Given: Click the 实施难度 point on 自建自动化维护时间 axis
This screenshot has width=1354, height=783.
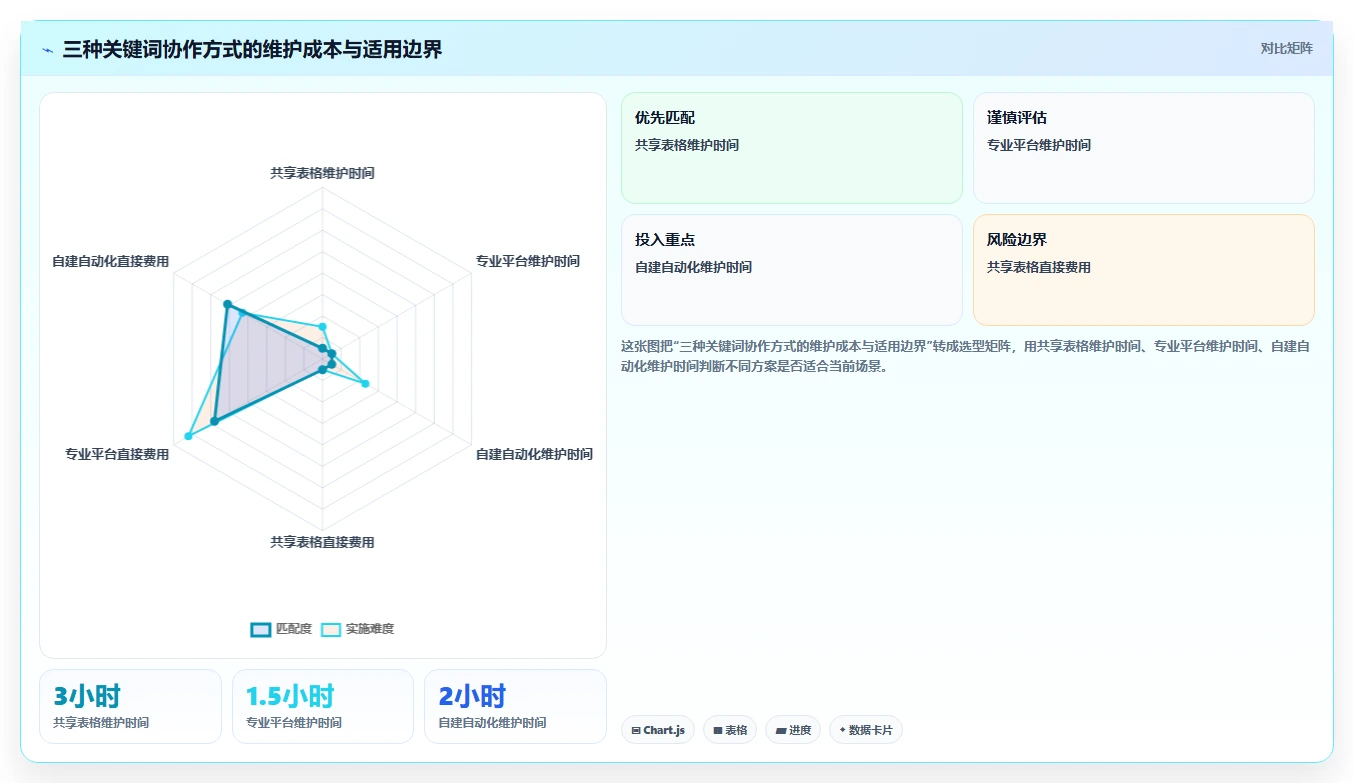Looking at the screenshot, I should (x=365, y=383).
